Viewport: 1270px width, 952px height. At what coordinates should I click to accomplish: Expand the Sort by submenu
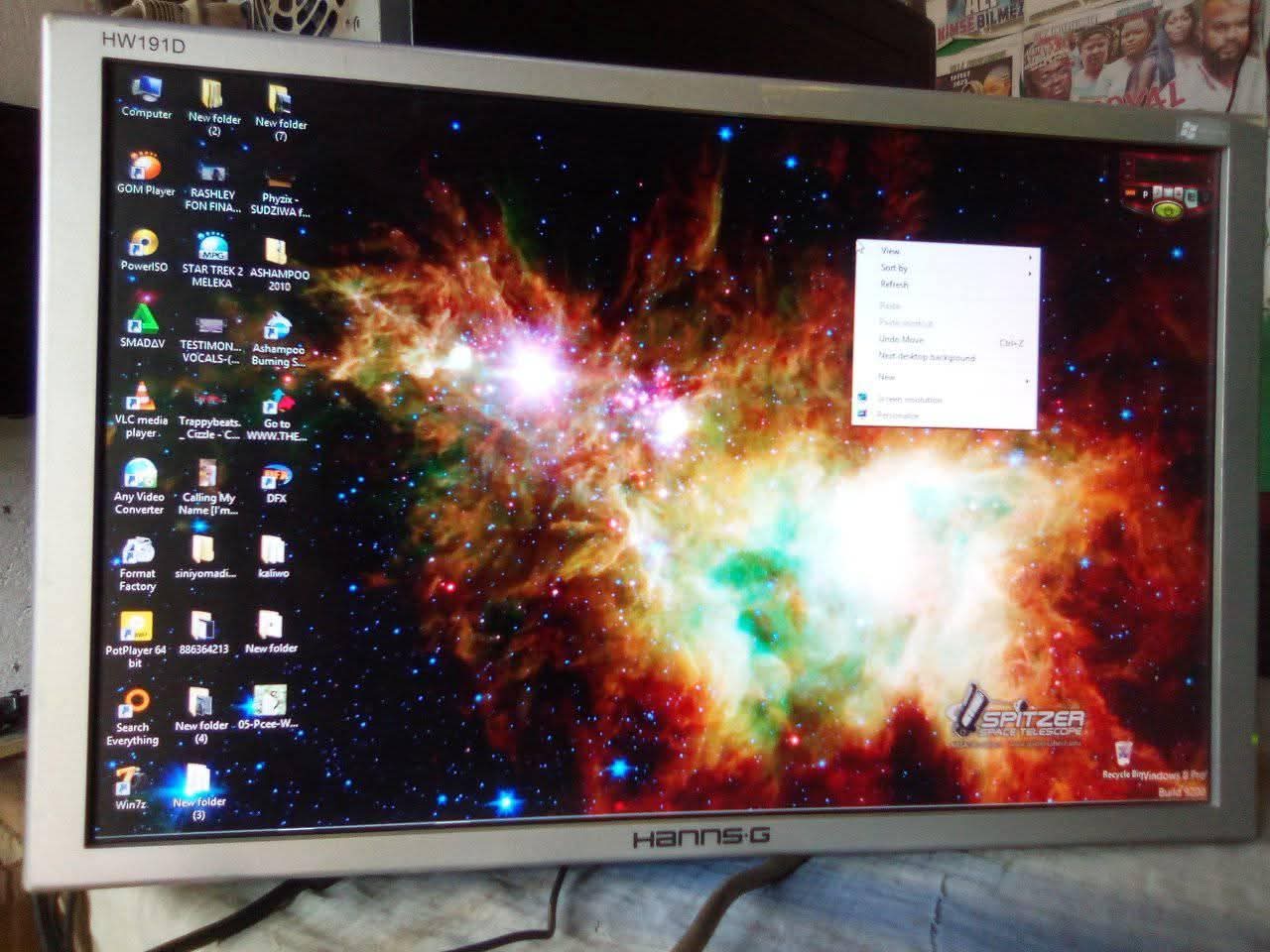(946, 269)
